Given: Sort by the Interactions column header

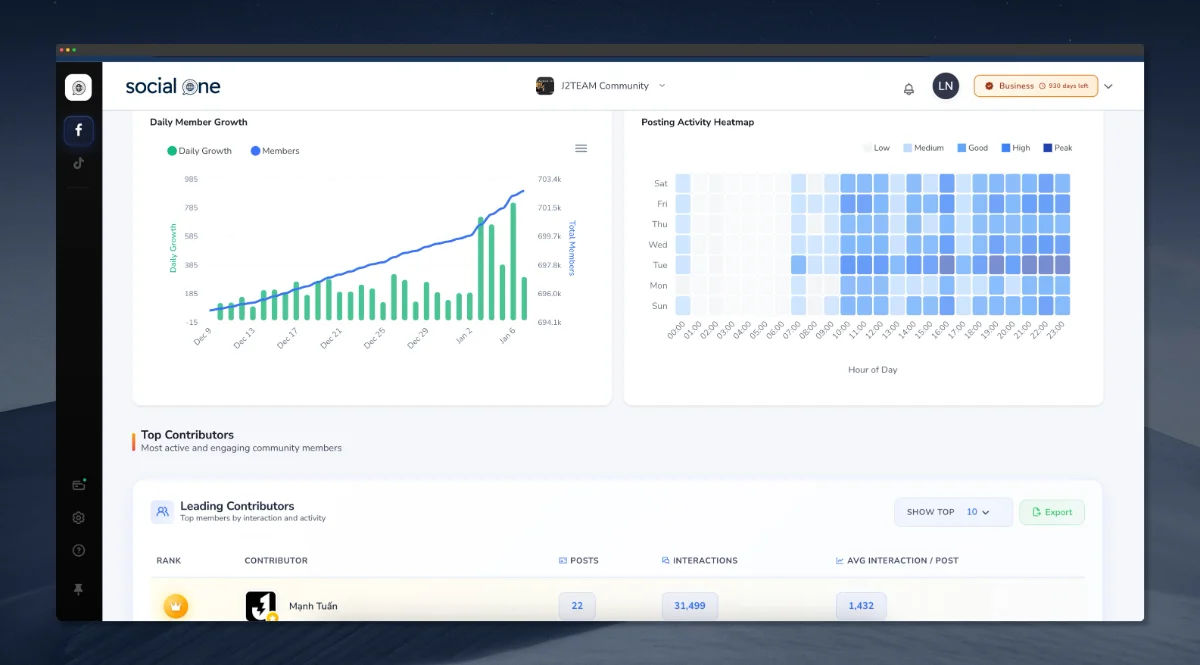Looking at the screenshot, I should pyautogui.click(x=699, y=560).
